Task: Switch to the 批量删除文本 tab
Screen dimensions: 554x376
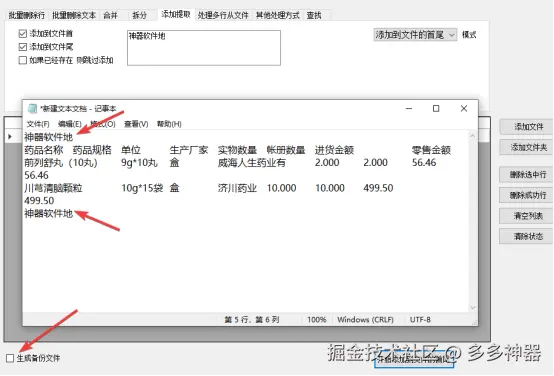Action: tap(74, 15)
